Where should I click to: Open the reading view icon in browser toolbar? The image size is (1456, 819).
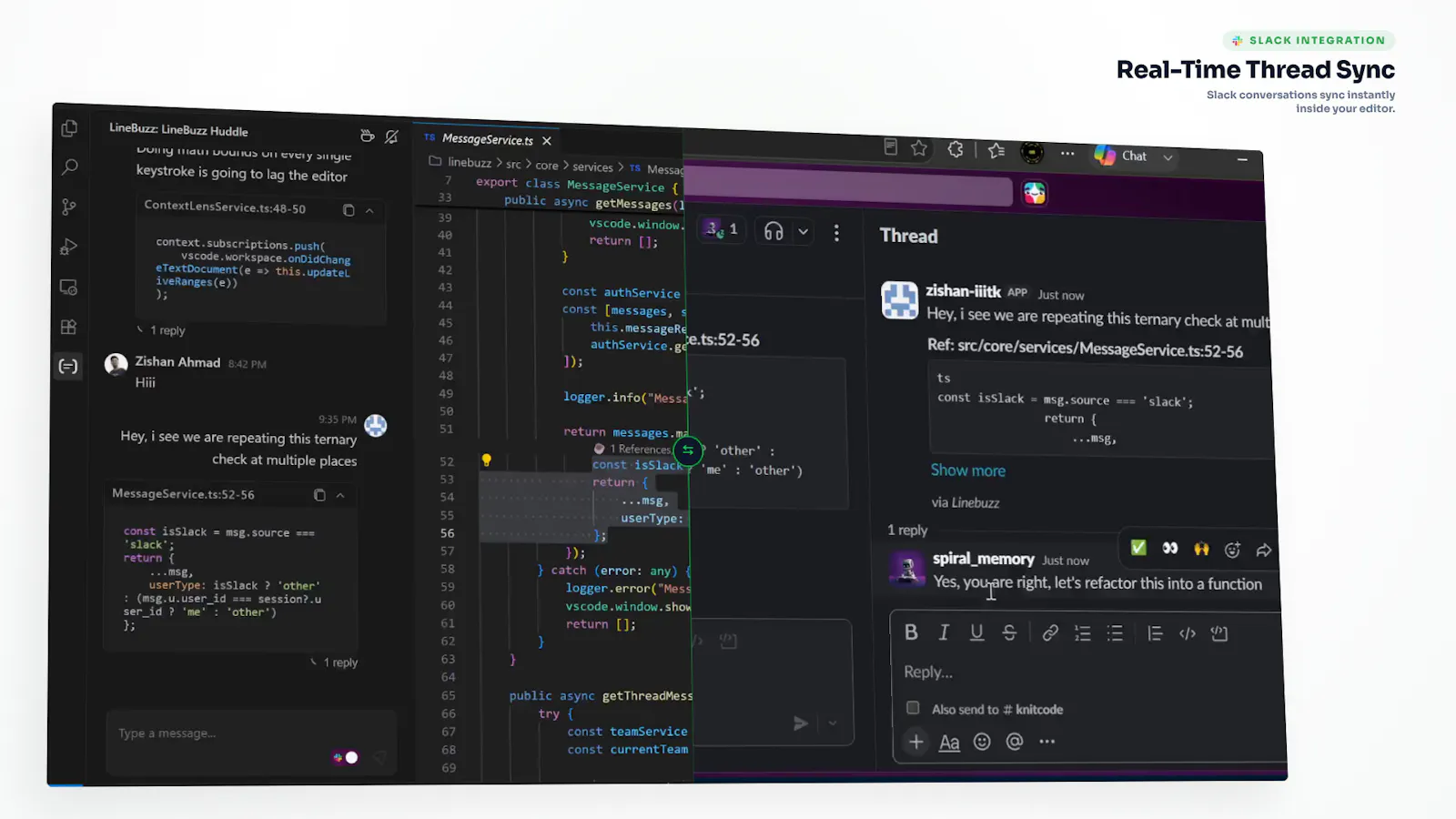[891, 147]
